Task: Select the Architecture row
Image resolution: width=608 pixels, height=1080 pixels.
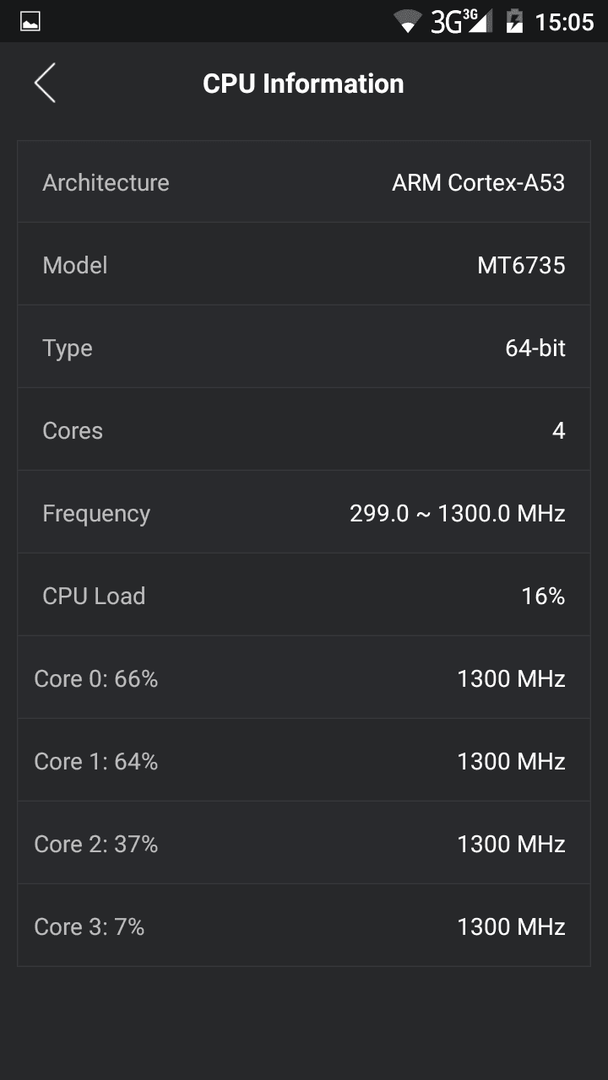Action: pyautogui.click(x=304, y=182)
